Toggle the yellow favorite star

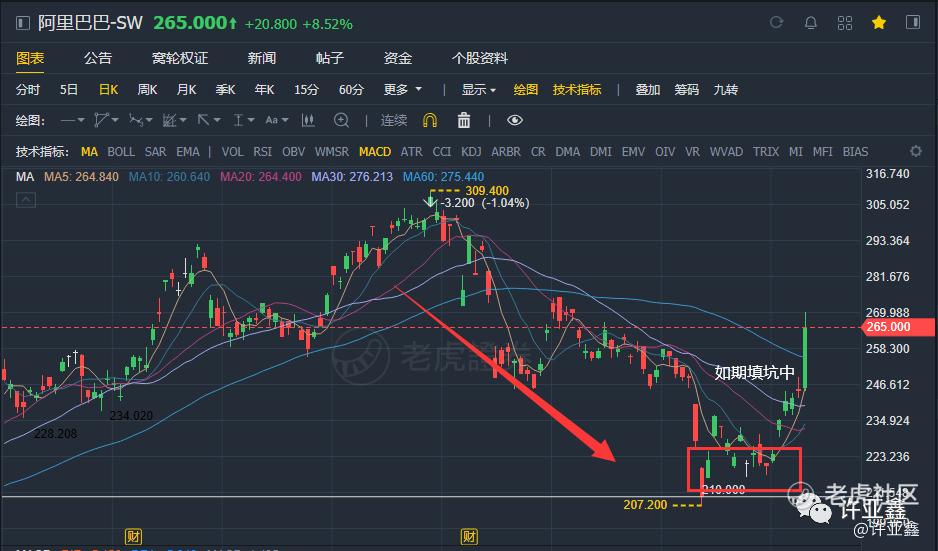click(x=879, y=23)
